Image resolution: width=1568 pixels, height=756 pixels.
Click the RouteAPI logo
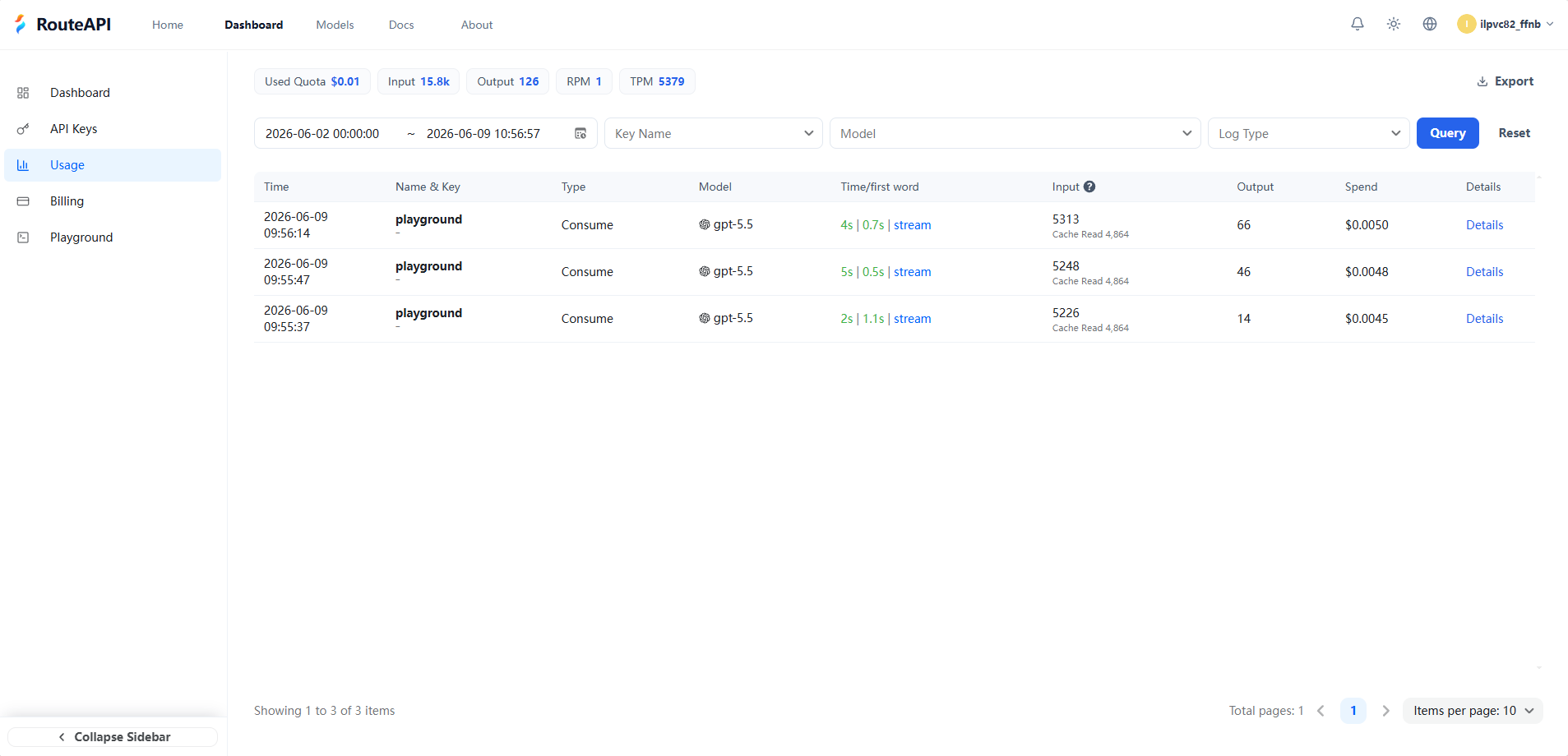[62, 25]
